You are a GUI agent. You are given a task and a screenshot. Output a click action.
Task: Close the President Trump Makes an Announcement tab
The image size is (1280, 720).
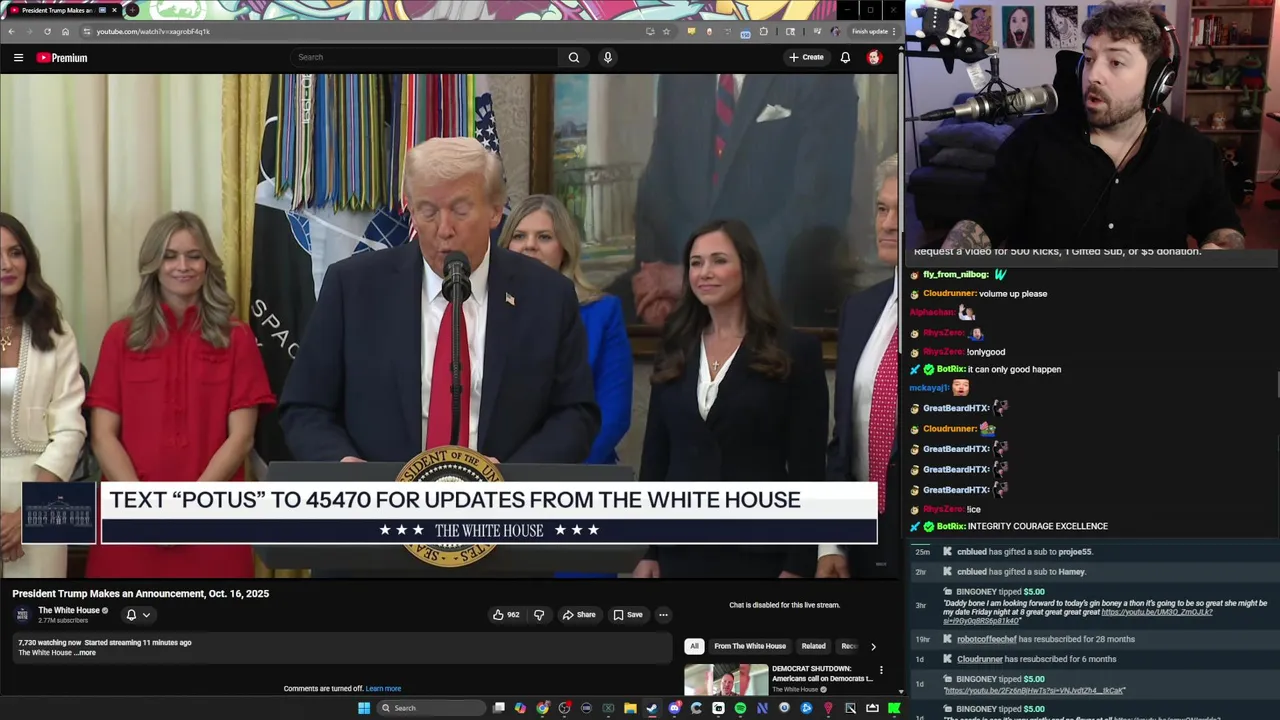pos(114,10)
